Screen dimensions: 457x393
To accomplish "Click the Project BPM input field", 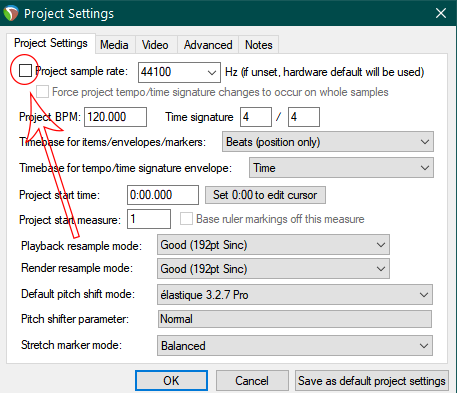I will tap(115, 117).
